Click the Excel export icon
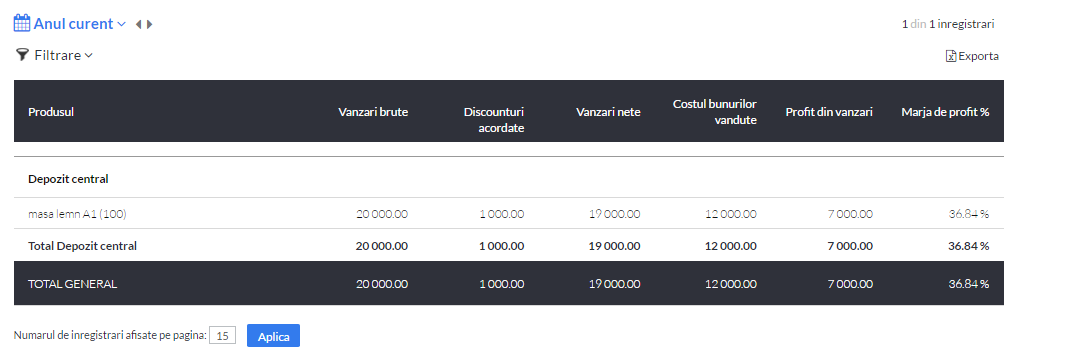 click(951, 56)
